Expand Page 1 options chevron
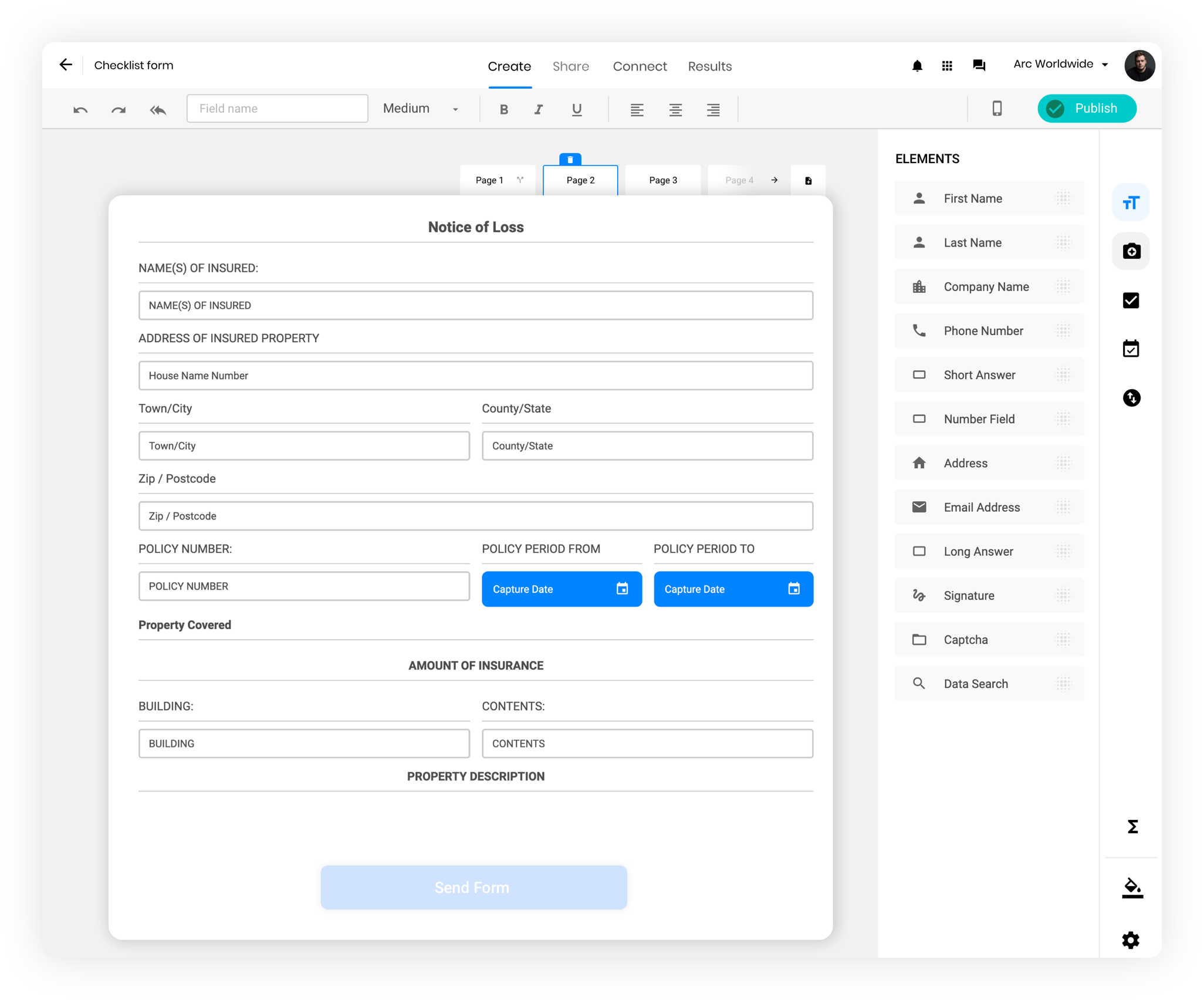Screen dimensions: 1204x1000 click(x=519, y=180)
